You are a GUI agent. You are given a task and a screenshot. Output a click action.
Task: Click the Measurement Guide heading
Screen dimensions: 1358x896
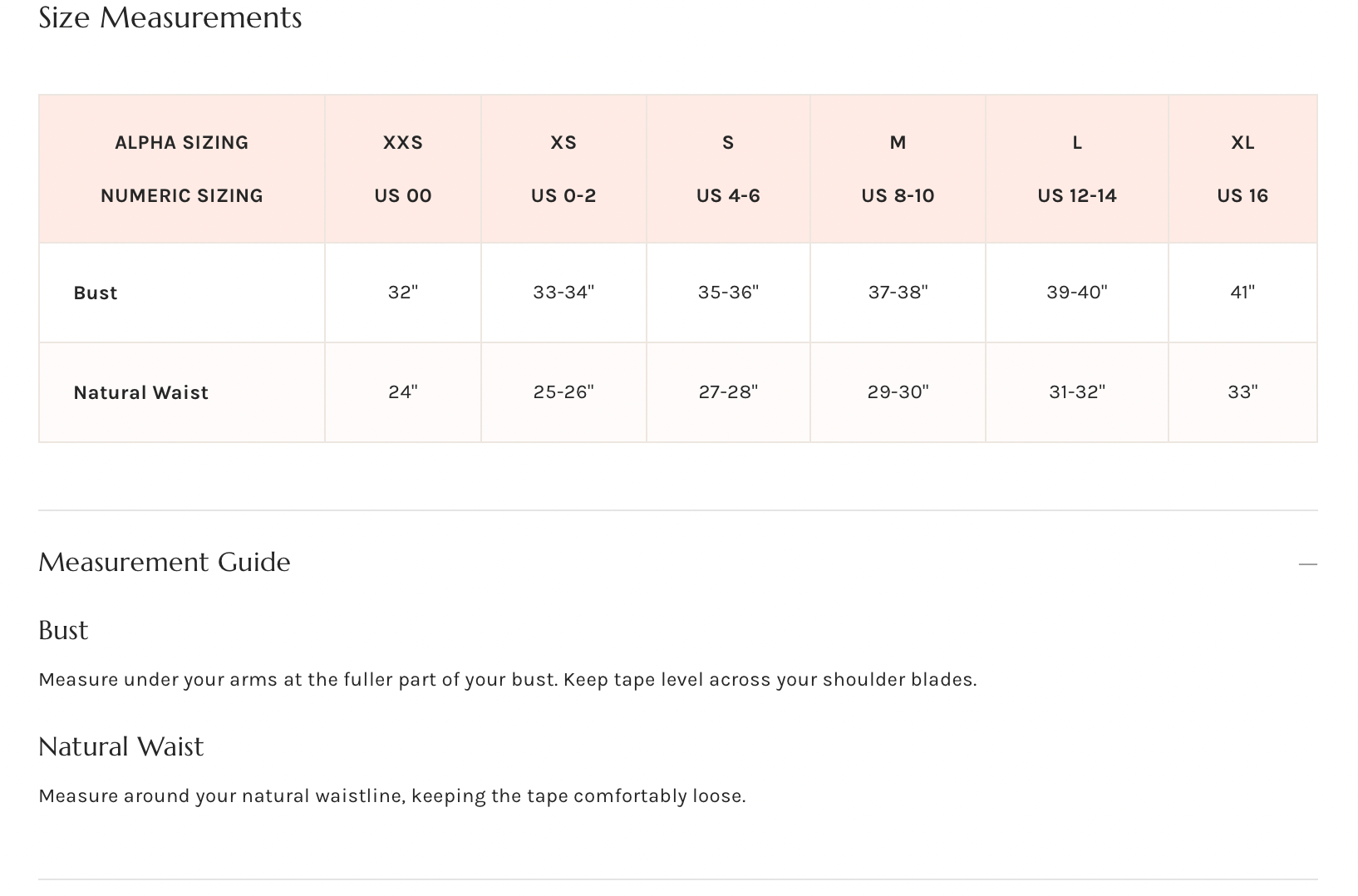pyautogui.click(x=165, y=563)
